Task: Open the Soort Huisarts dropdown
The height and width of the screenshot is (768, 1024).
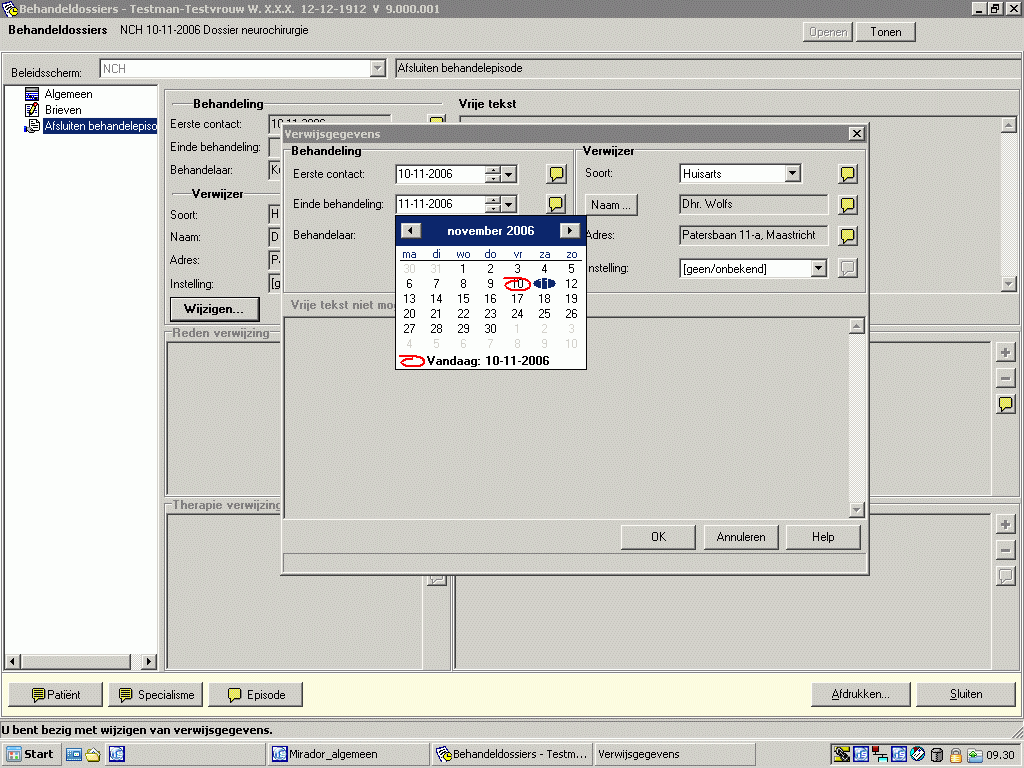Action: coord(792,174)
